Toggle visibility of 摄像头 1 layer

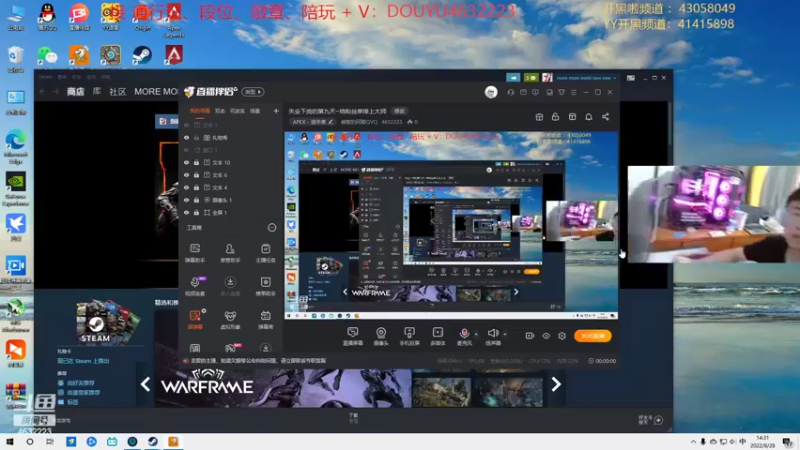(187, 200)
